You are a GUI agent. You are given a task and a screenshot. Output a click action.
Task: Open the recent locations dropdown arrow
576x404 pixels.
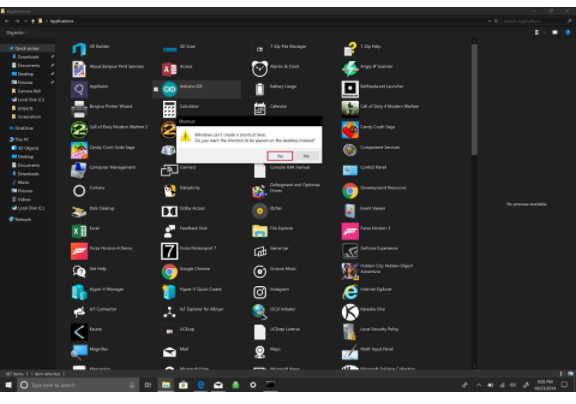26,21
